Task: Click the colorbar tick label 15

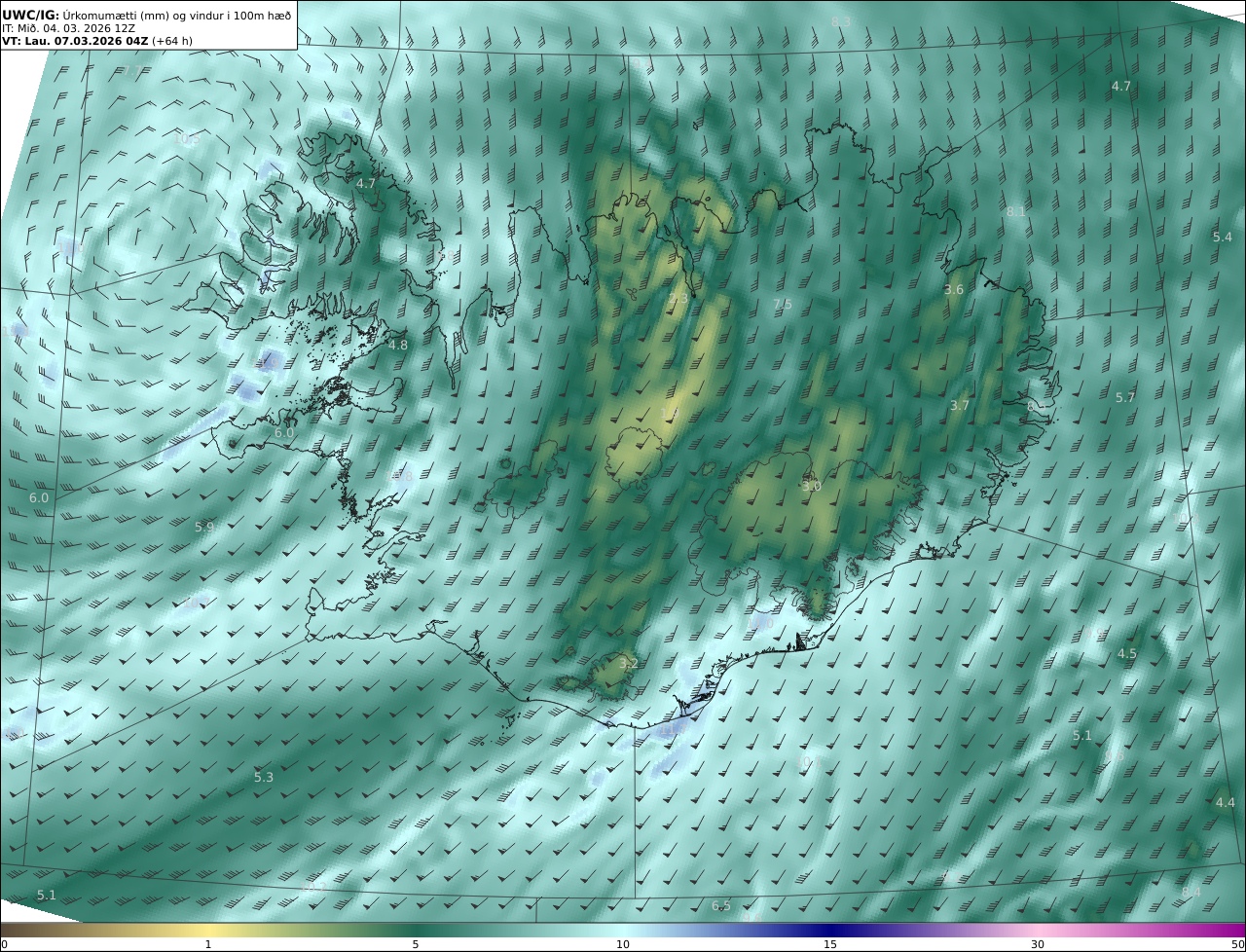Action: click(830, 944)
